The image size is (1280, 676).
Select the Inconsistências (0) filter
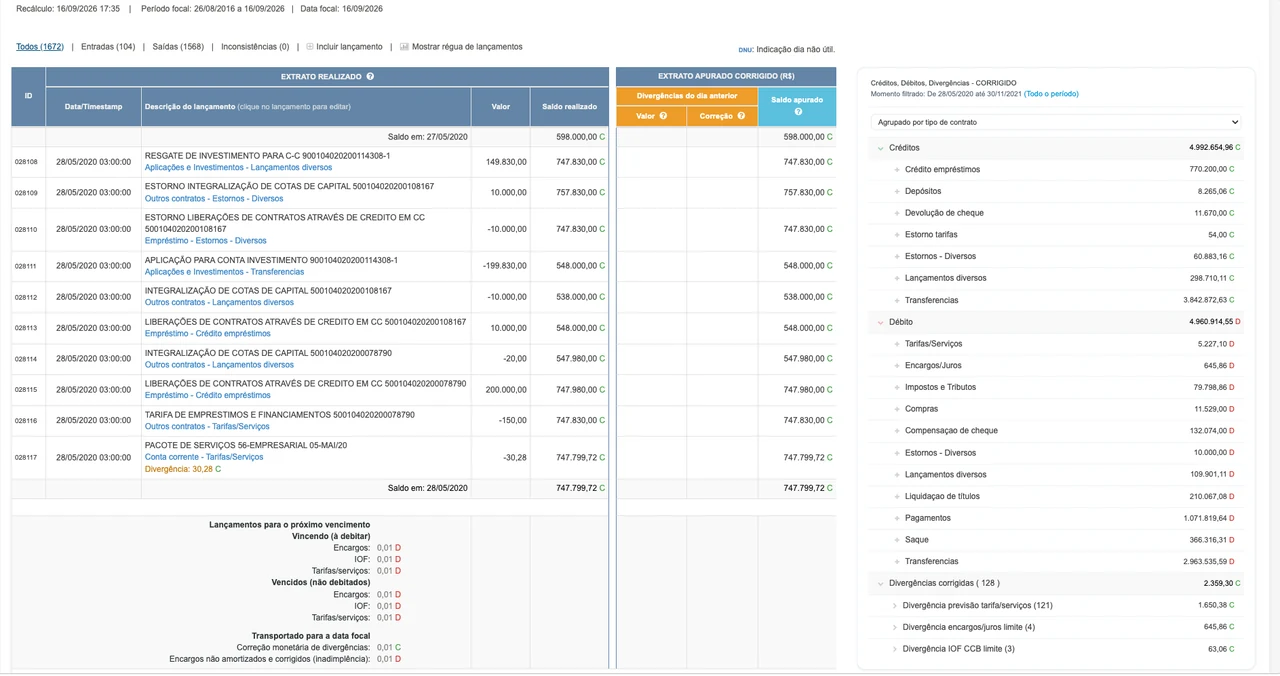[255, 47]
